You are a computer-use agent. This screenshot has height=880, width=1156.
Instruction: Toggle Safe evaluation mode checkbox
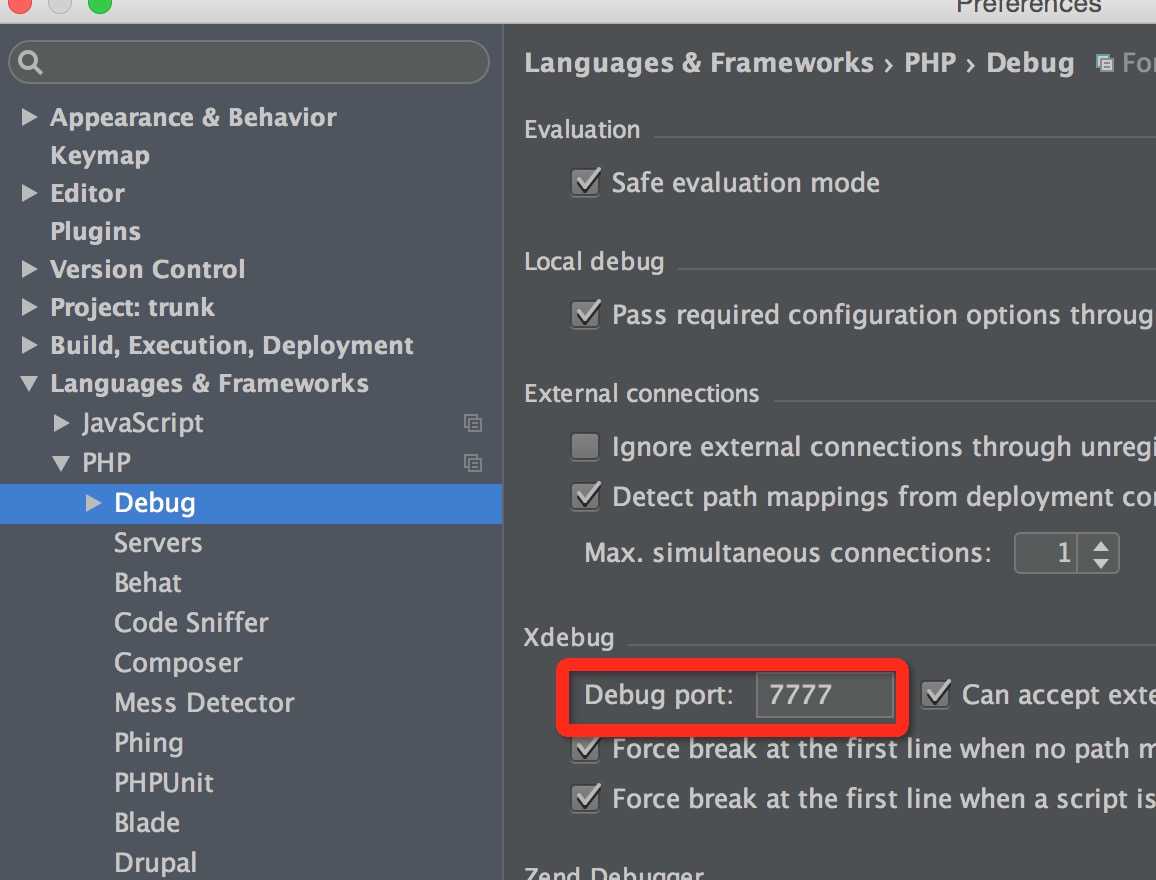585,183
